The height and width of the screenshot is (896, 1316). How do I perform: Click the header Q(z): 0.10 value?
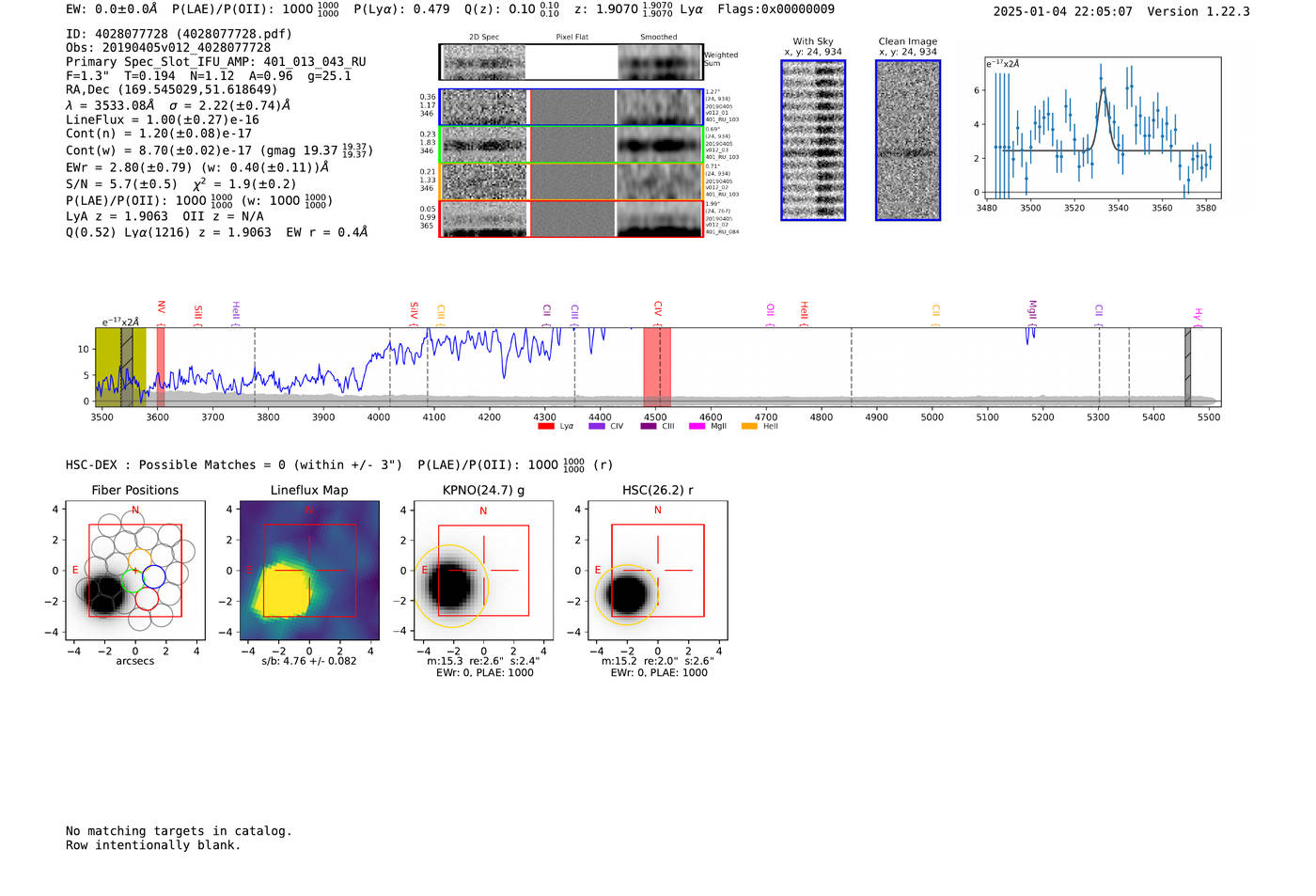coord(511,9)
